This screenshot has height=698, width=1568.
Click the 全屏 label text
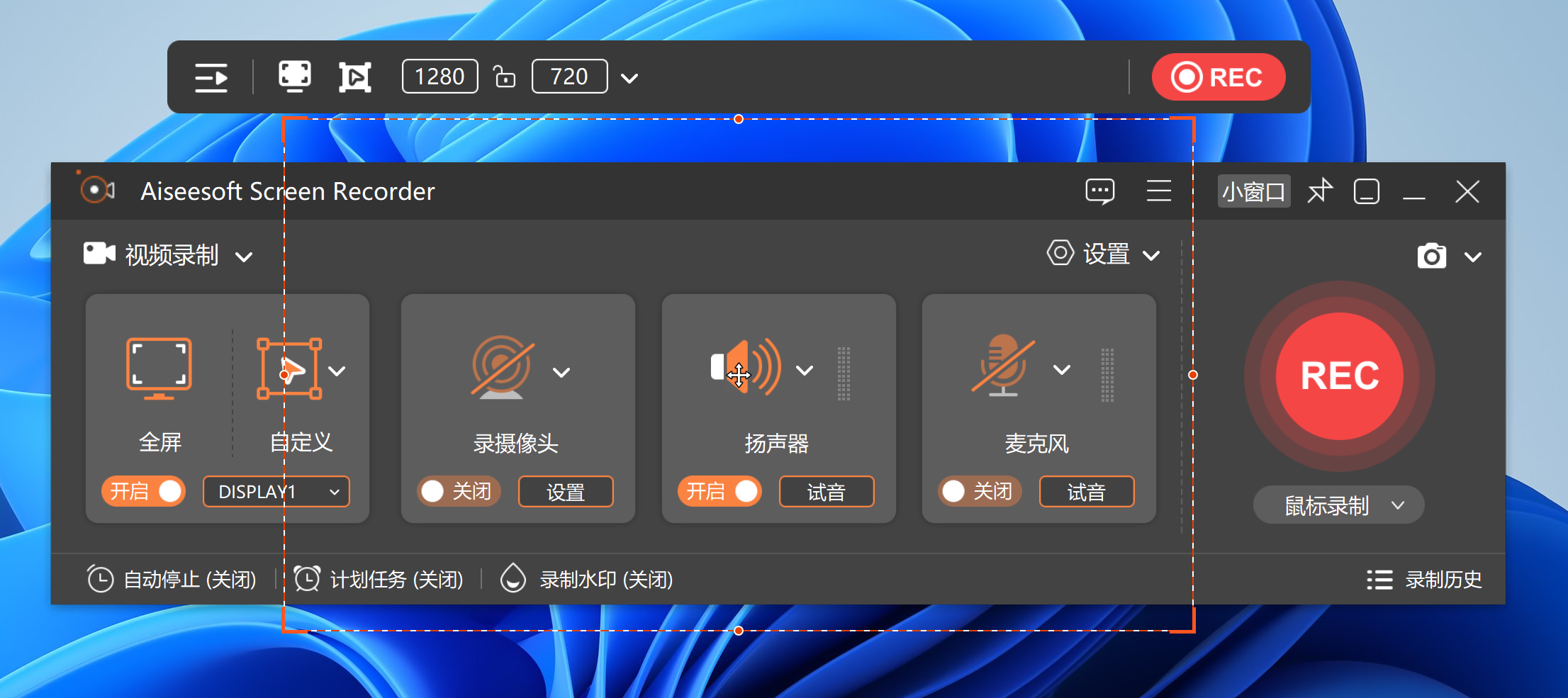(160, 443)
